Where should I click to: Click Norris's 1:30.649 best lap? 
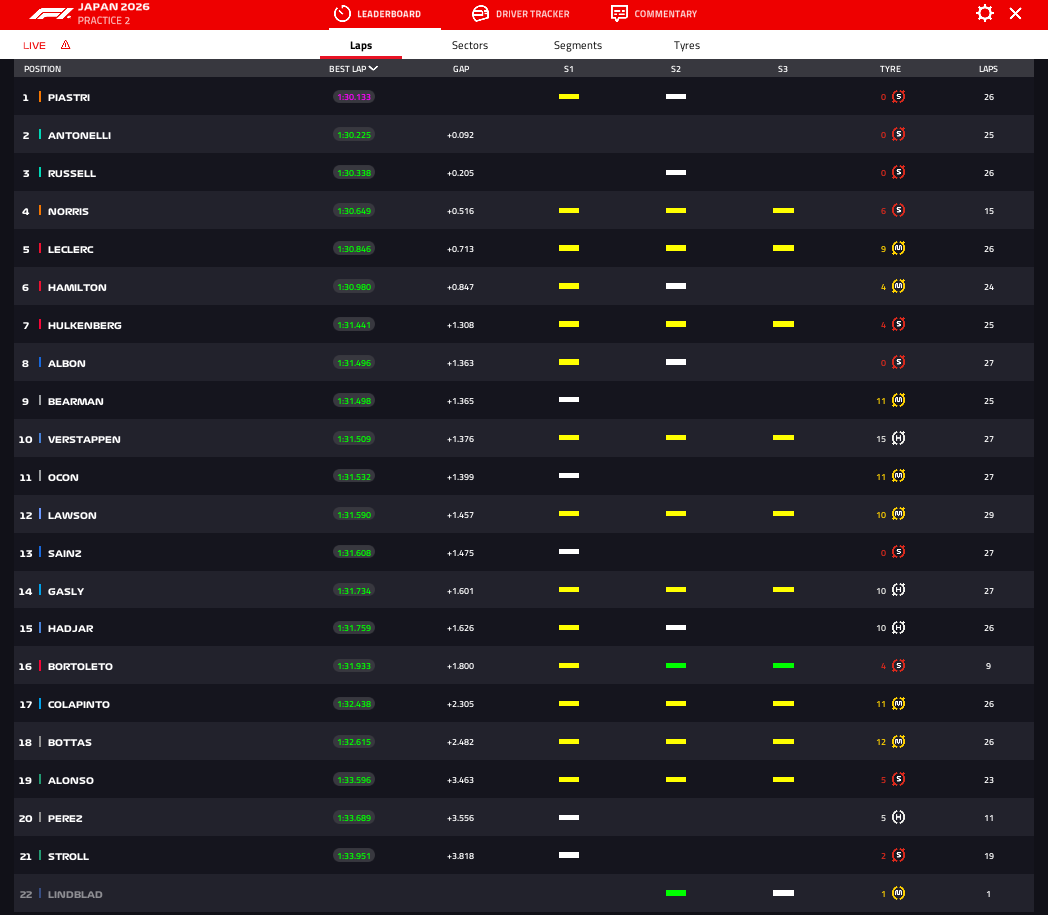tap(354, 211)
